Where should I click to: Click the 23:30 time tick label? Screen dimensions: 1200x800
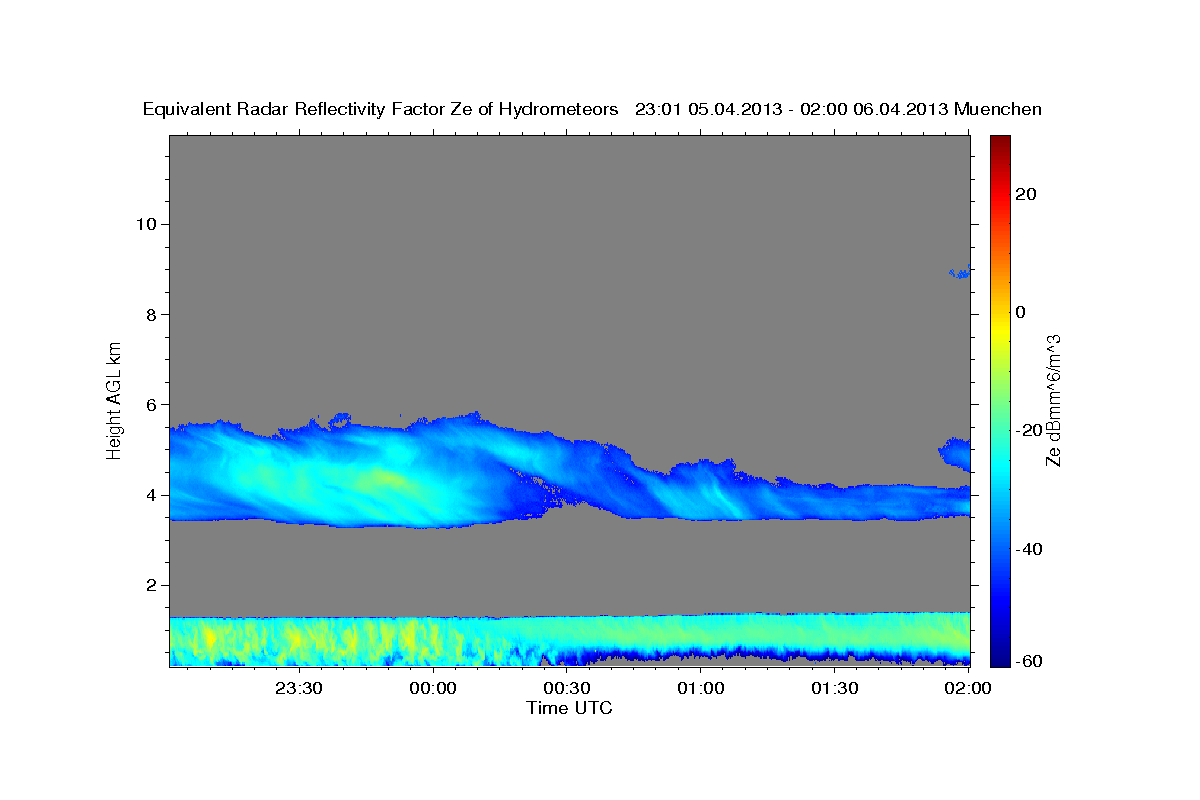tap(299, 688)
